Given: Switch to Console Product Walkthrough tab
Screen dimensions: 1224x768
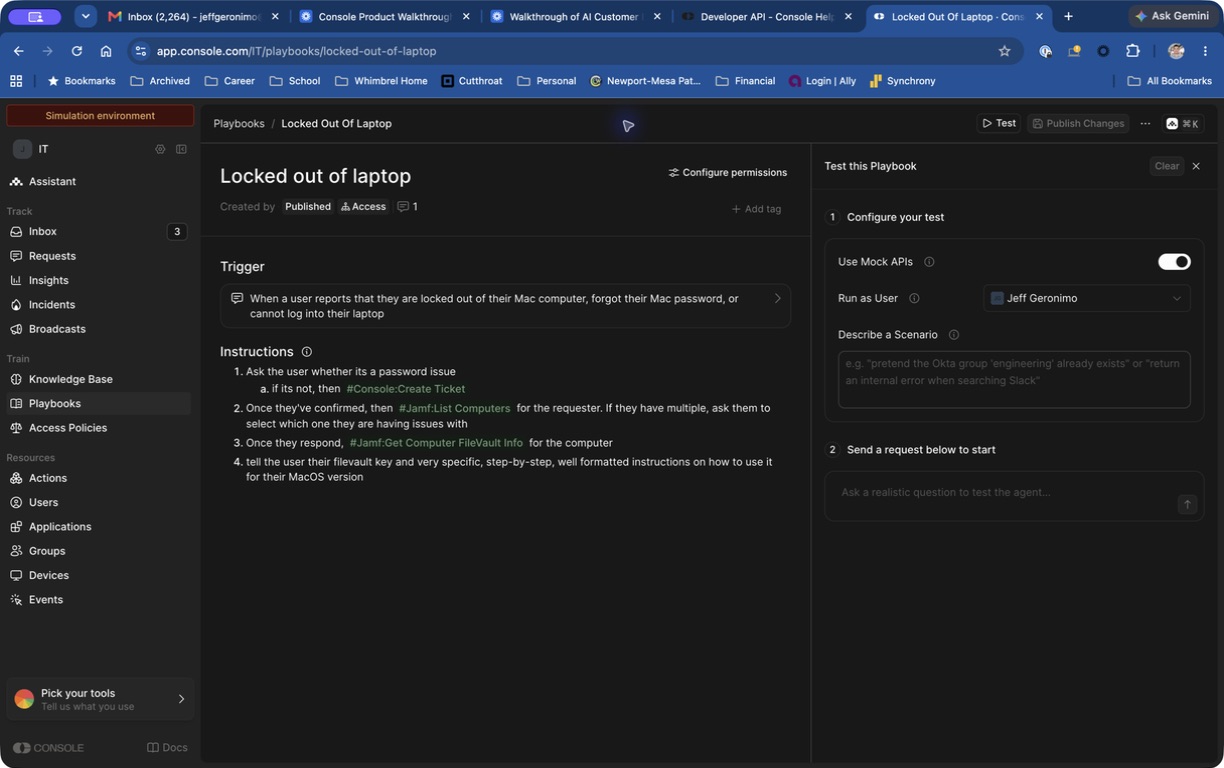Looking at the screenshot, I should (x=384, y=17).
